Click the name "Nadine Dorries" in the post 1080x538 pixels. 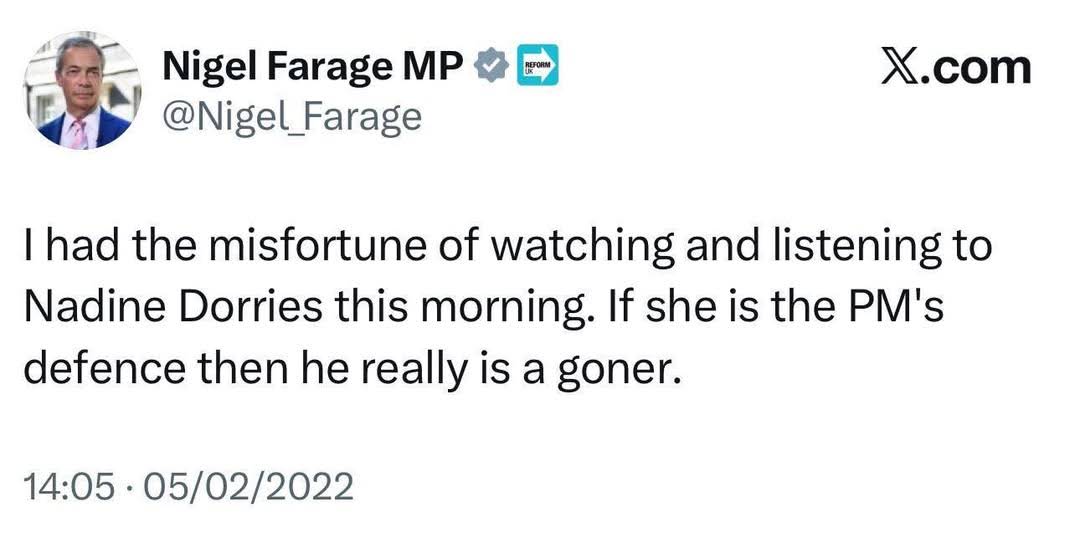click(170, 312)
